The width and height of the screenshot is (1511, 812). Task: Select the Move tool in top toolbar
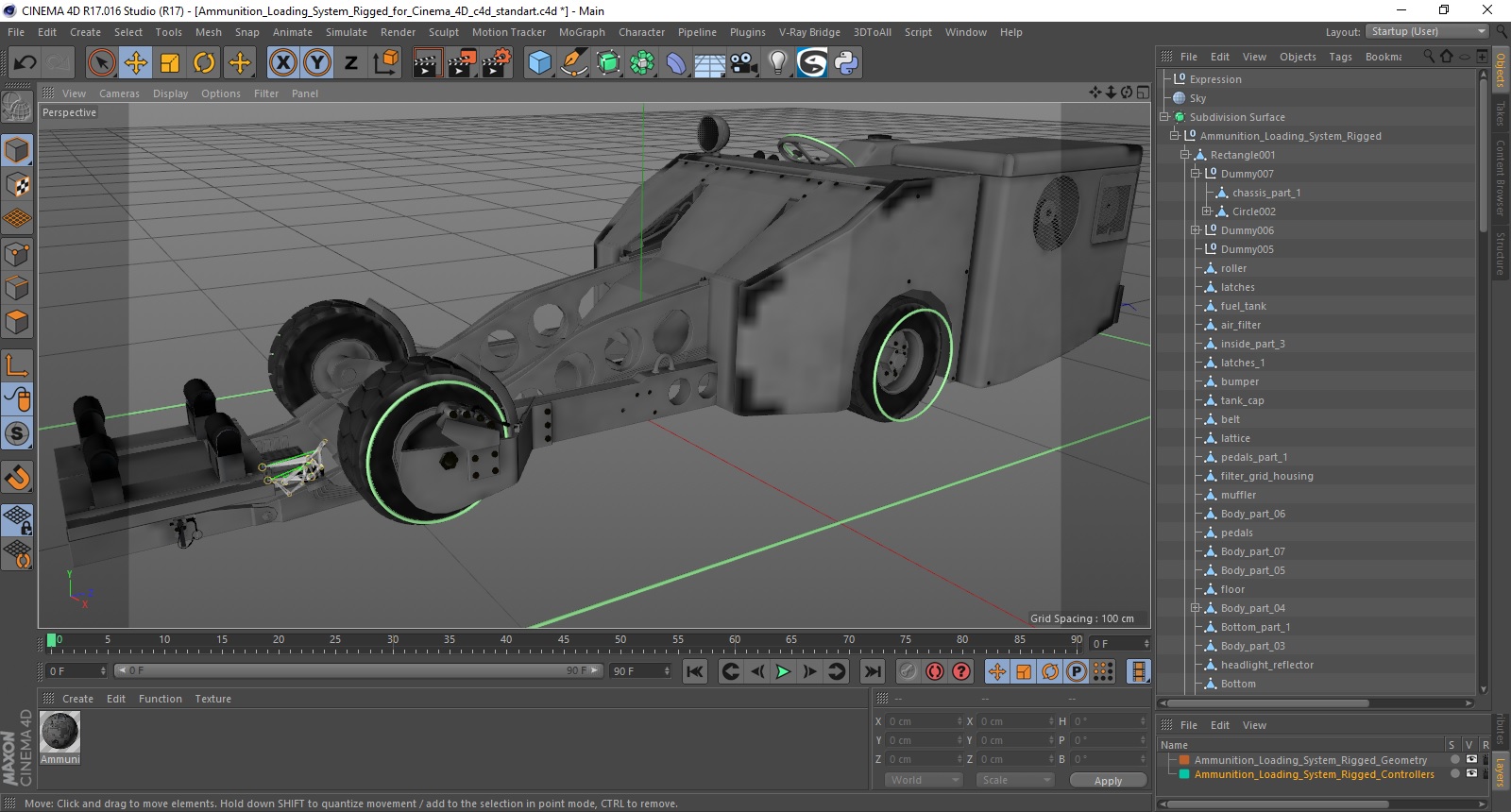(136, 63)
